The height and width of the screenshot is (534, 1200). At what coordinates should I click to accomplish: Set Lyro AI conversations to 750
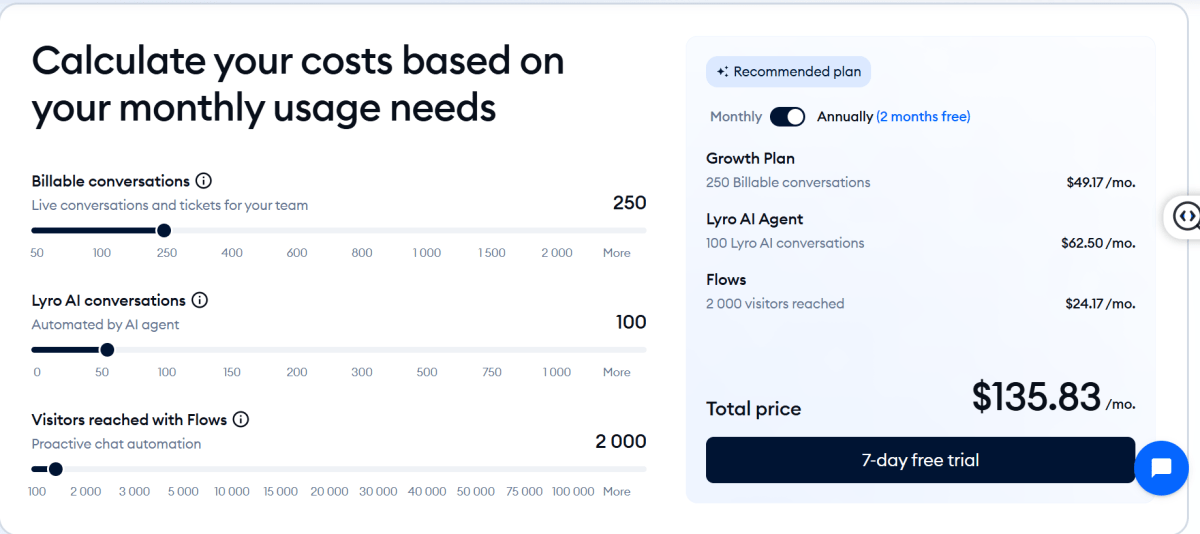pos(492,372)
